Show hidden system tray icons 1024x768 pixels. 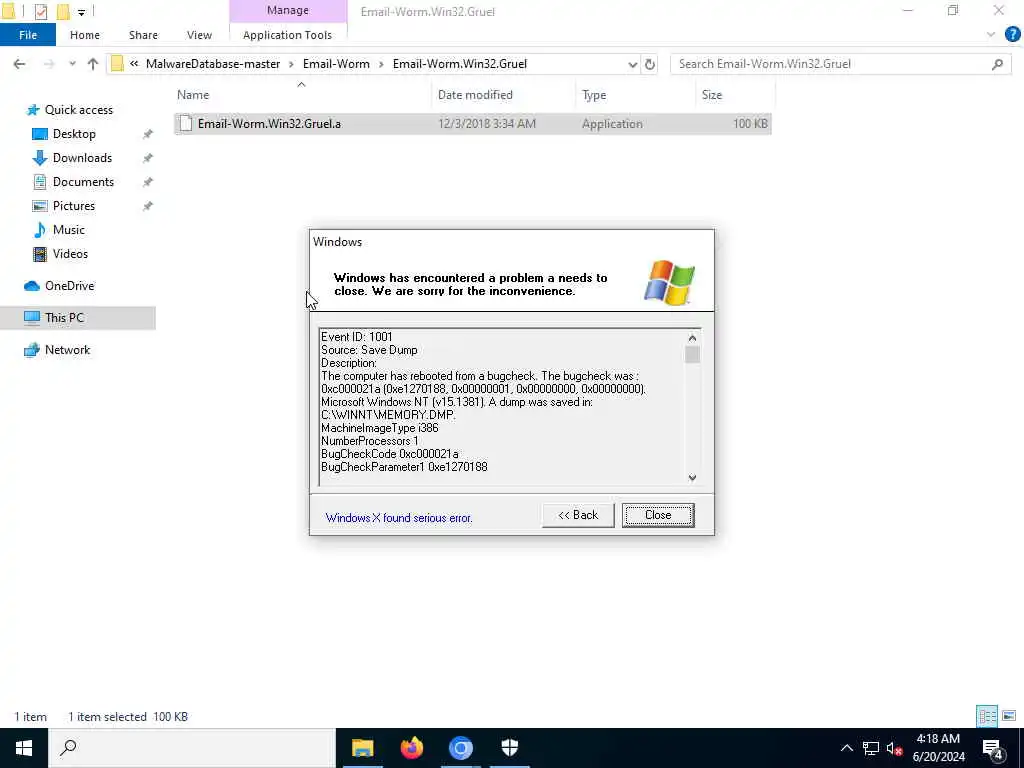(846, 748)
